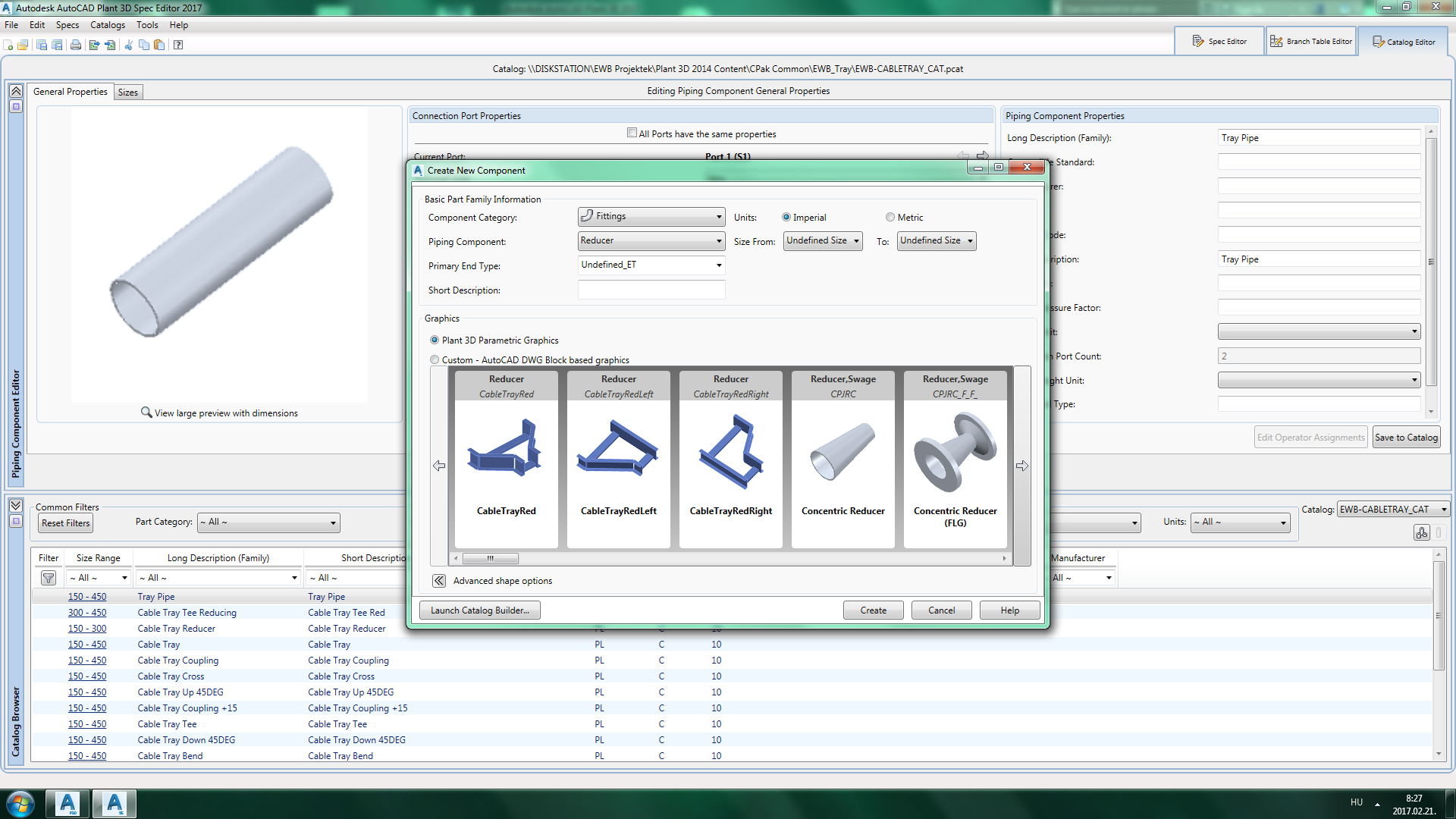Check All Ports have same properties
Image resolution: width=1456 pixels, height=819 pixels.
[632, 133]
